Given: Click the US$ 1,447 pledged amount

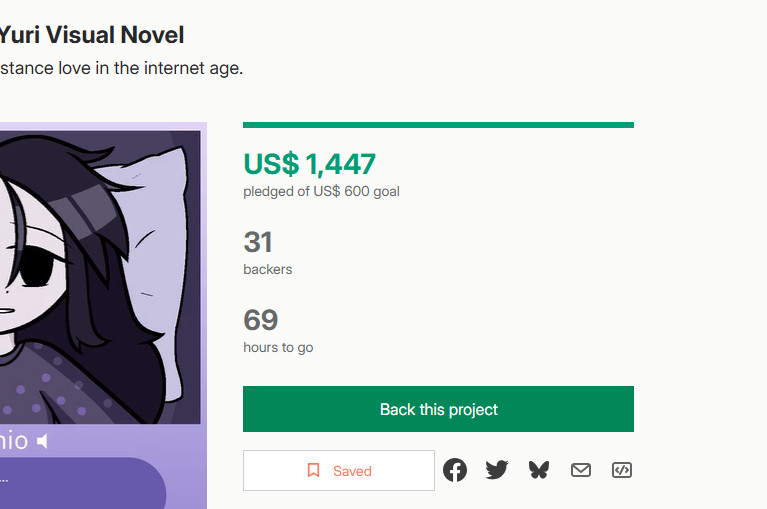Looking at the screenshot, I should coord(309,164).
